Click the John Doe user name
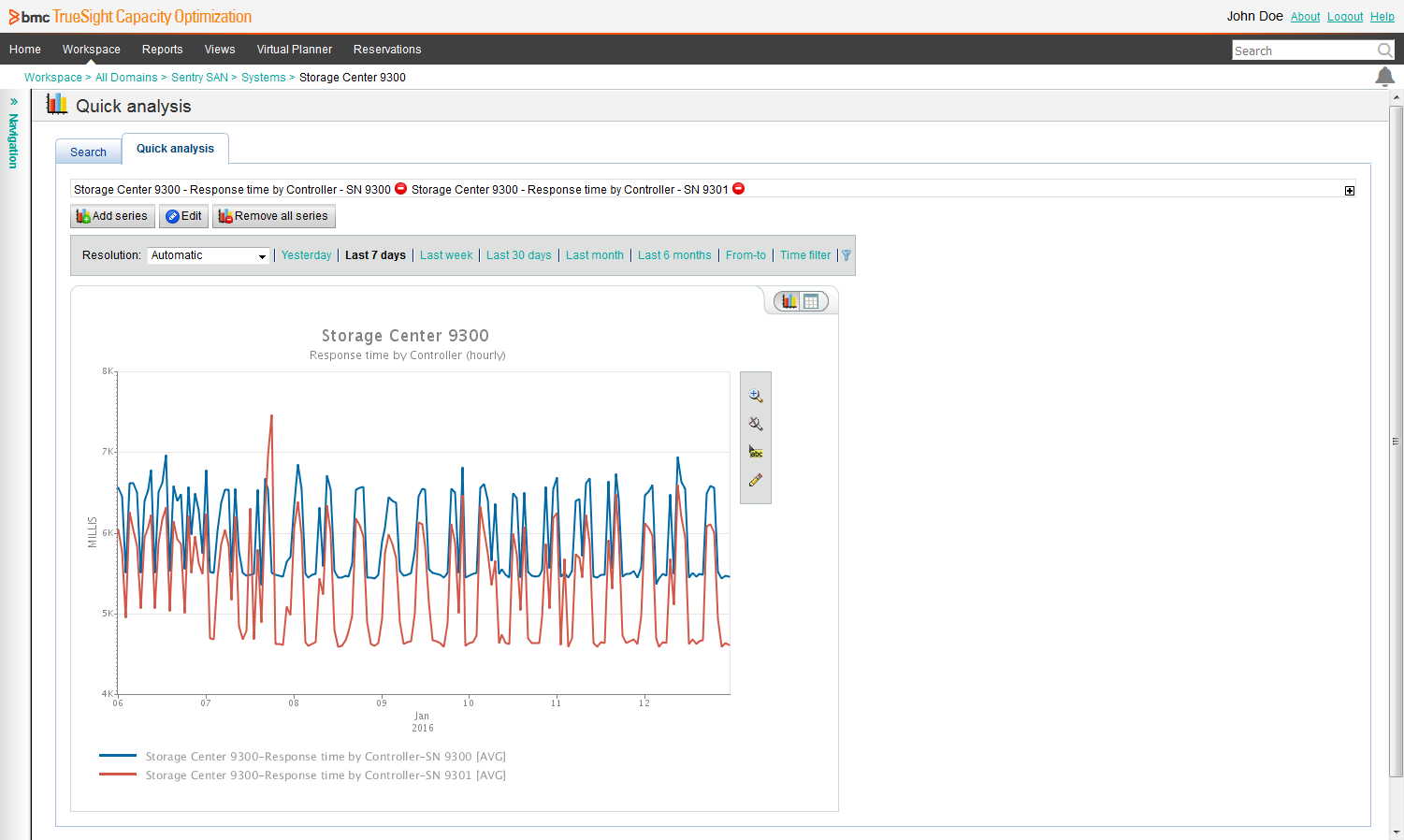This screenshot has height=840, width=1404. click(1254, 16)
